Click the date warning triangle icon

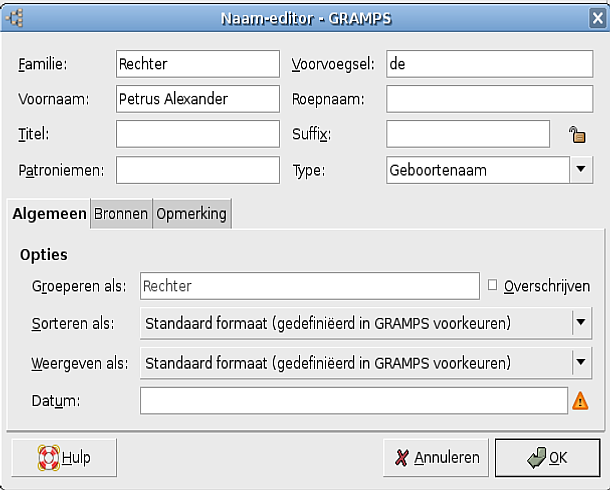tap(580, 401)
